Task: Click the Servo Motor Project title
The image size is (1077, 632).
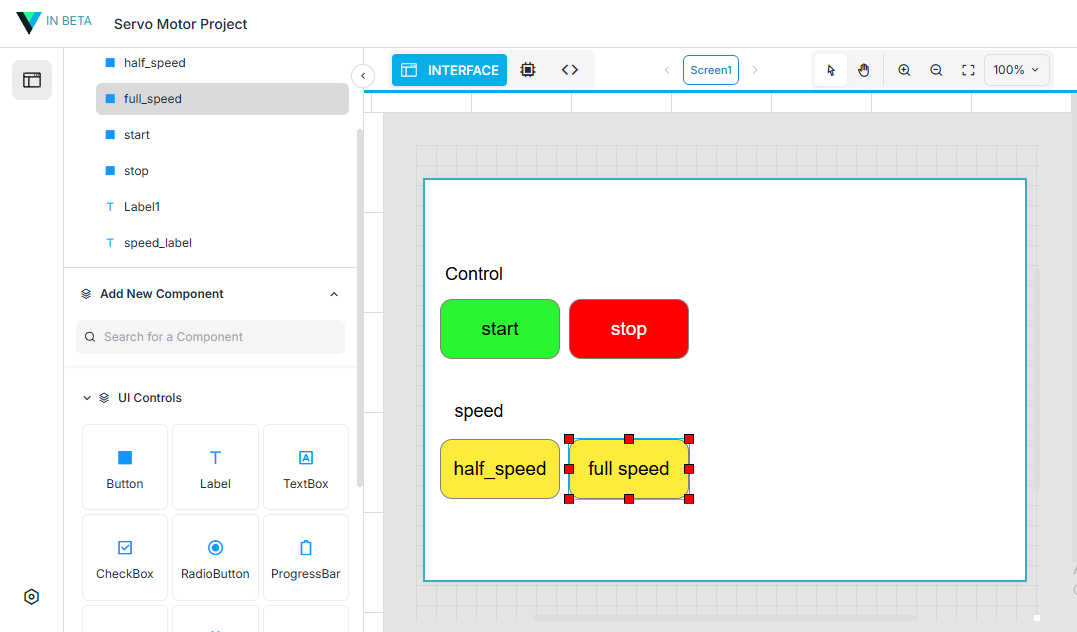Action: [181, 24]
